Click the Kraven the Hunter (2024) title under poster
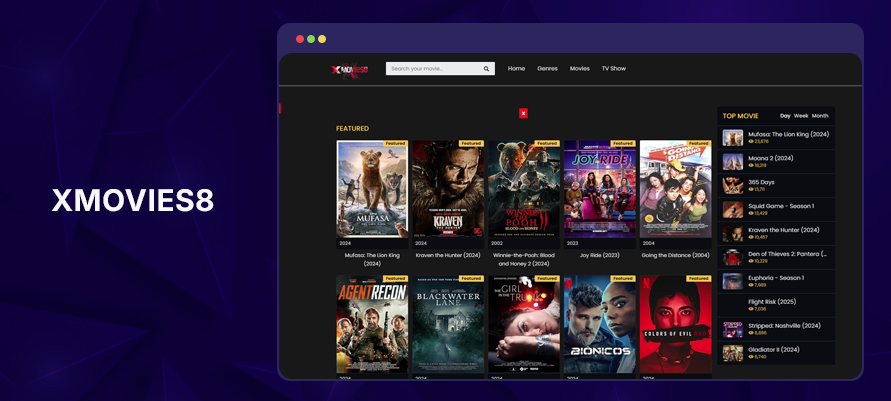The height and width of the screenshot is (401, 891). [448, 256]
